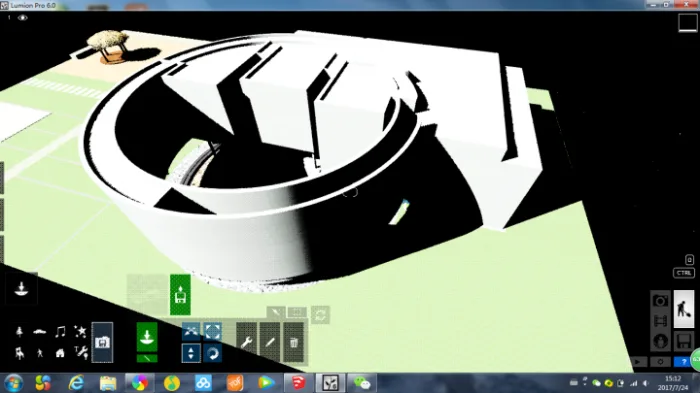The image size is (700, 393).
Task: Click the place-object tab on left edge
Action: click(21, 288)
